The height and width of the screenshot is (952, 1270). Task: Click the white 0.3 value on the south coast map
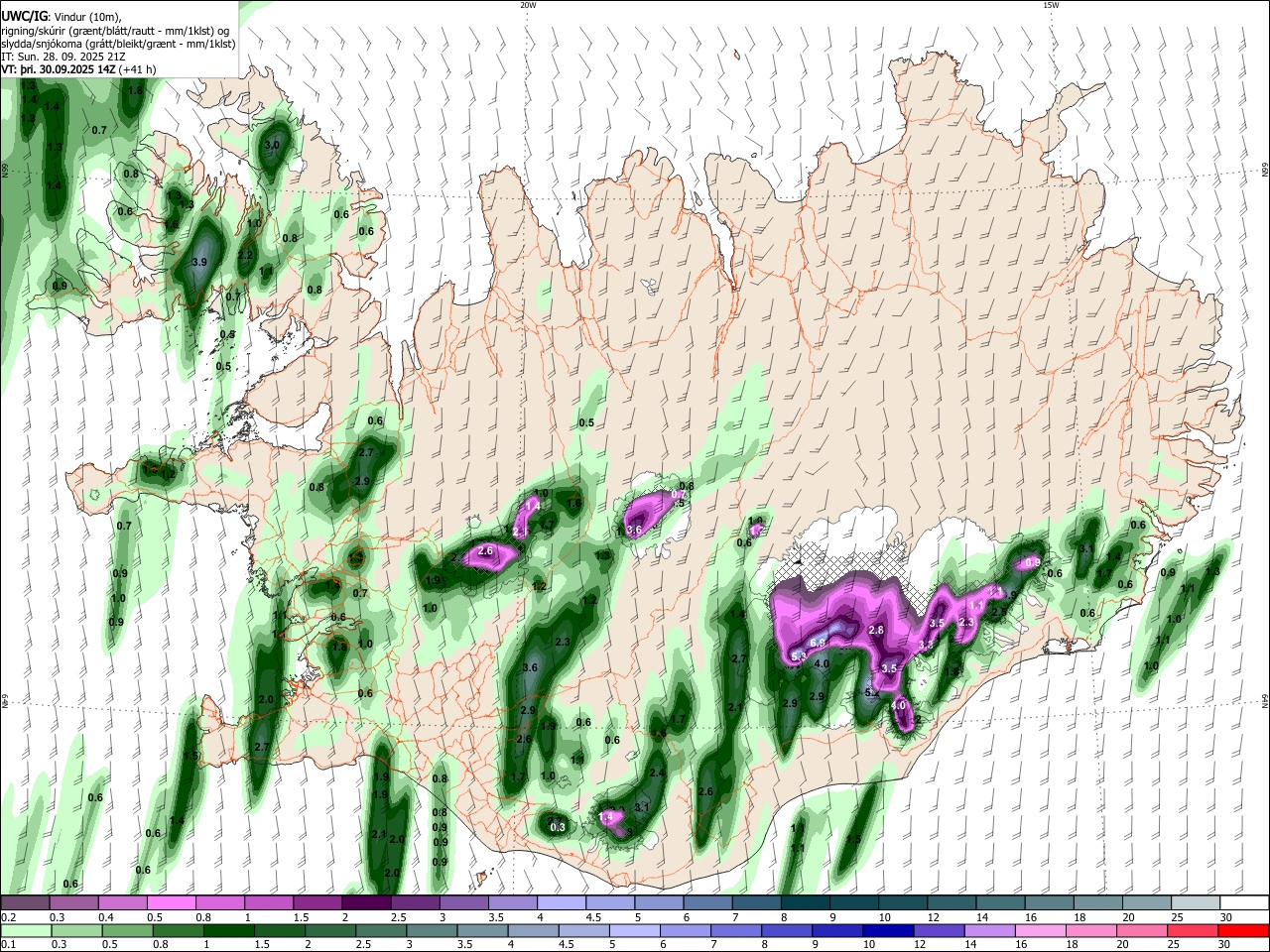558,827
